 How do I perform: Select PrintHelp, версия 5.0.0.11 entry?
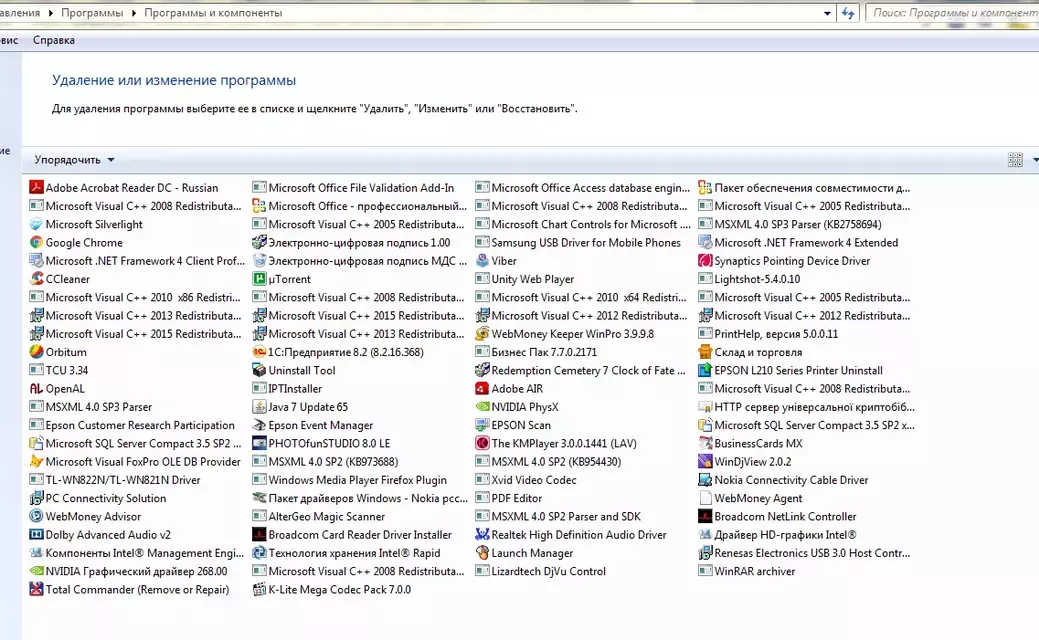click(x=769, y=334)
